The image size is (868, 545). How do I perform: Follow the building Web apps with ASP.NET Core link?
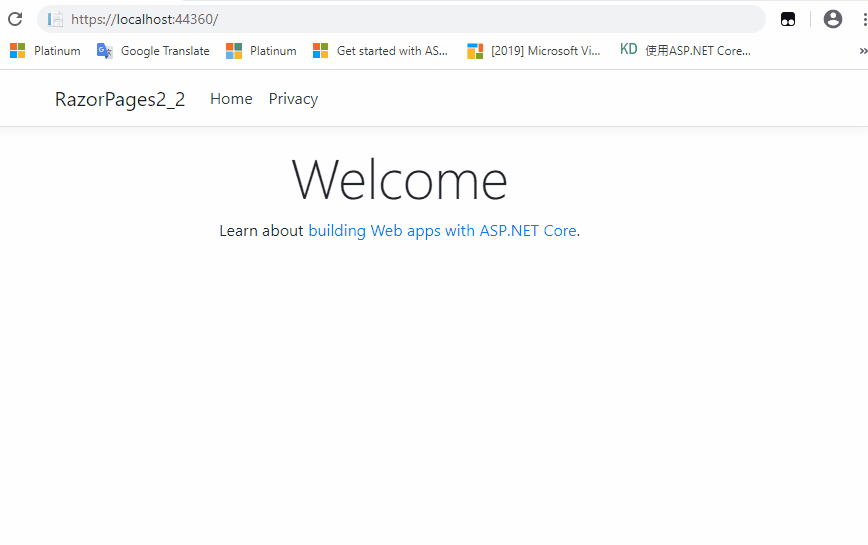(x=443, y=231)
